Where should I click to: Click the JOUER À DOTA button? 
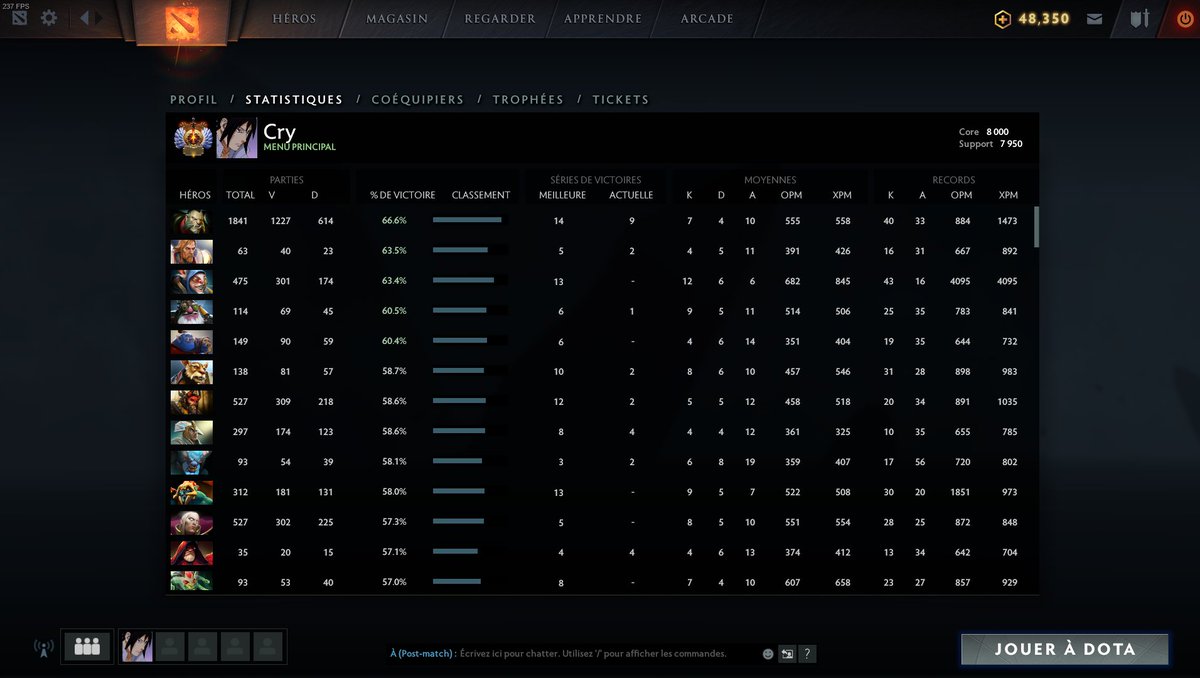click(1065, 649)
